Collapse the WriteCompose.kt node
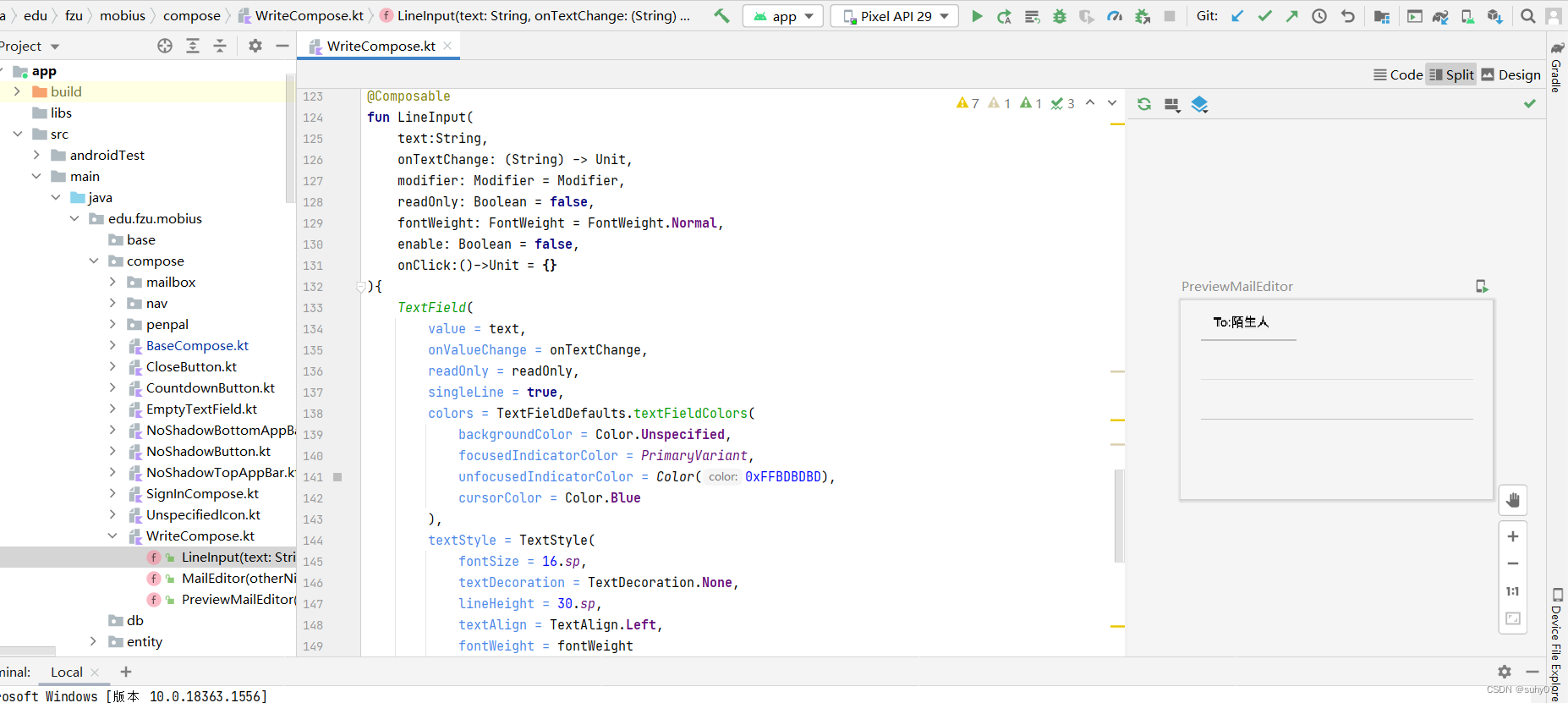Image resolution: width=1568 pixels, height=703 pixels. (112, 535)
